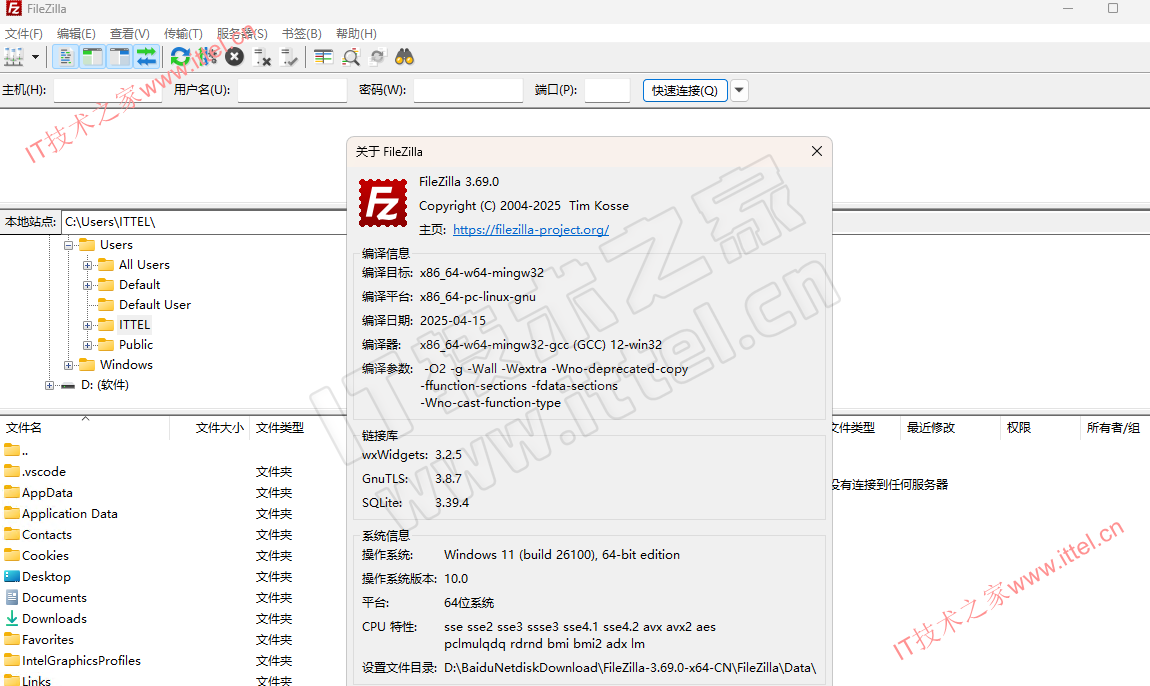Select the D: (软件) drive
1150x686 pixels.
(105, 385)
